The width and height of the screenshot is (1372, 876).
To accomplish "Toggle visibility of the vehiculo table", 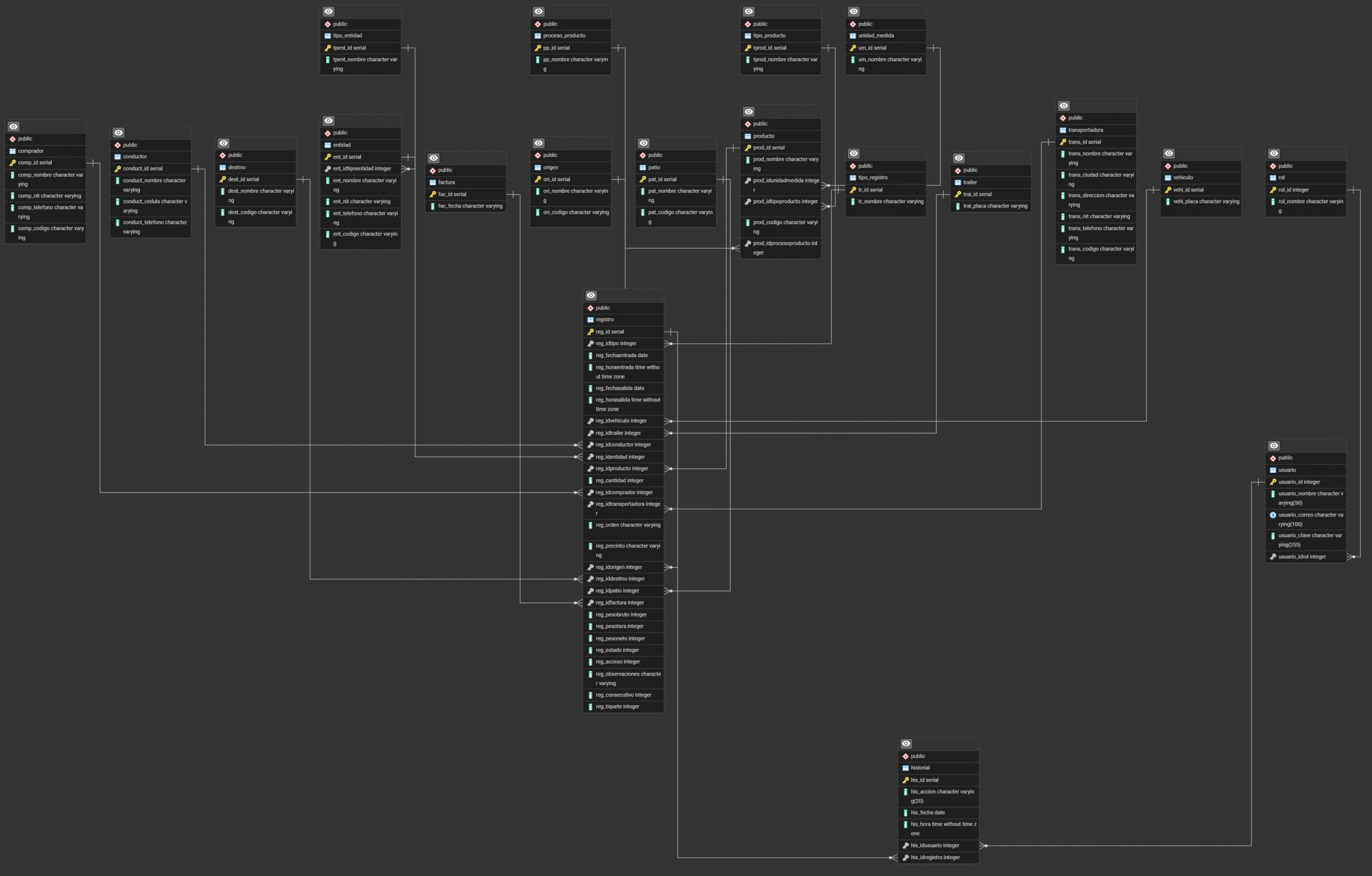I will tap(1168, 153).
